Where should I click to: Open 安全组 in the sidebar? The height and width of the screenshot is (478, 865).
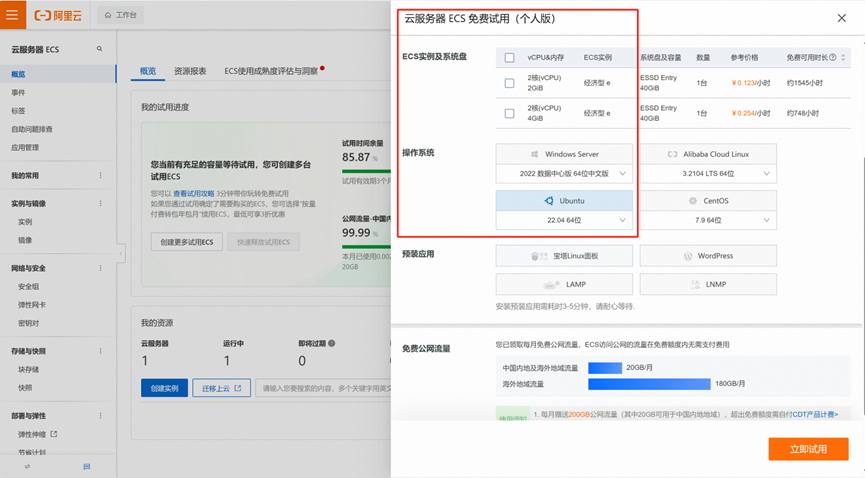coord(28,286)
